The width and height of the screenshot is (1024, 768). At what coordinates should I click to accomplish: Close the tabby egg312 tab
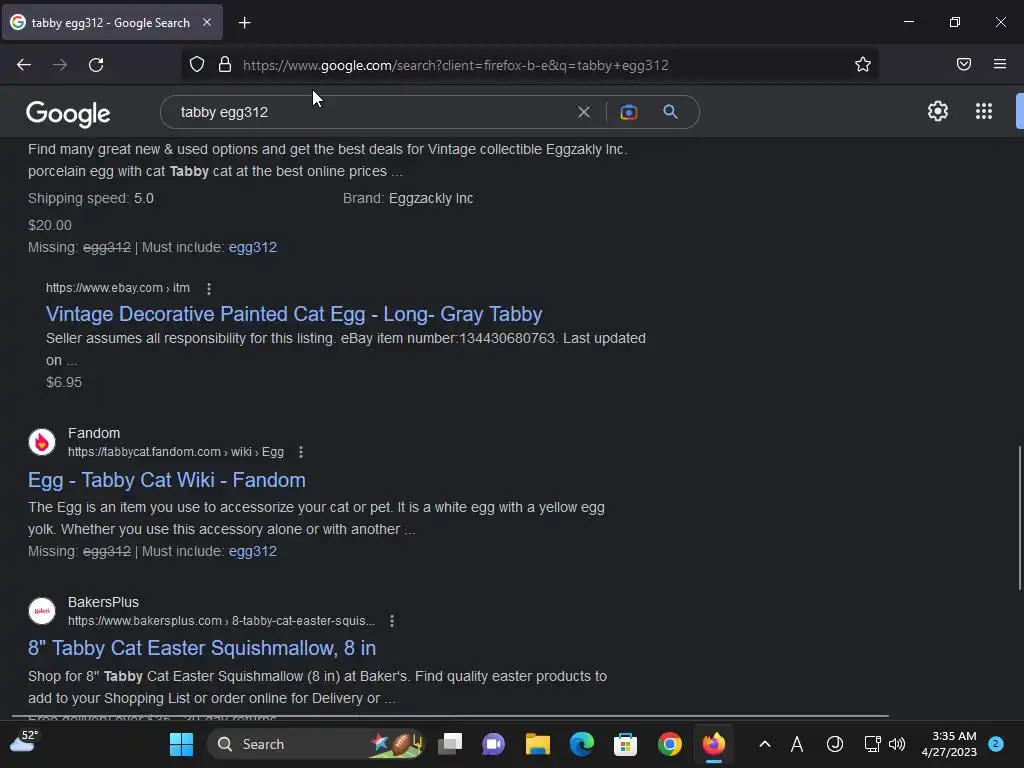tap(207, 22)
